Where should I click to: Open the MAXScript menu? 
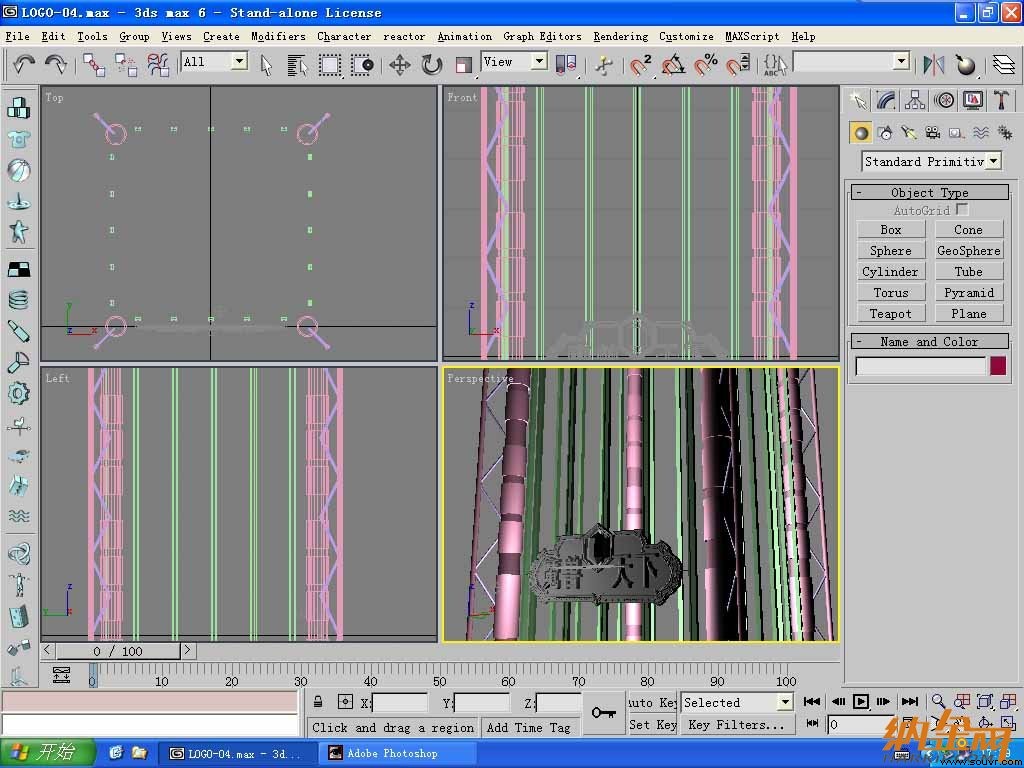coord(752,37)
